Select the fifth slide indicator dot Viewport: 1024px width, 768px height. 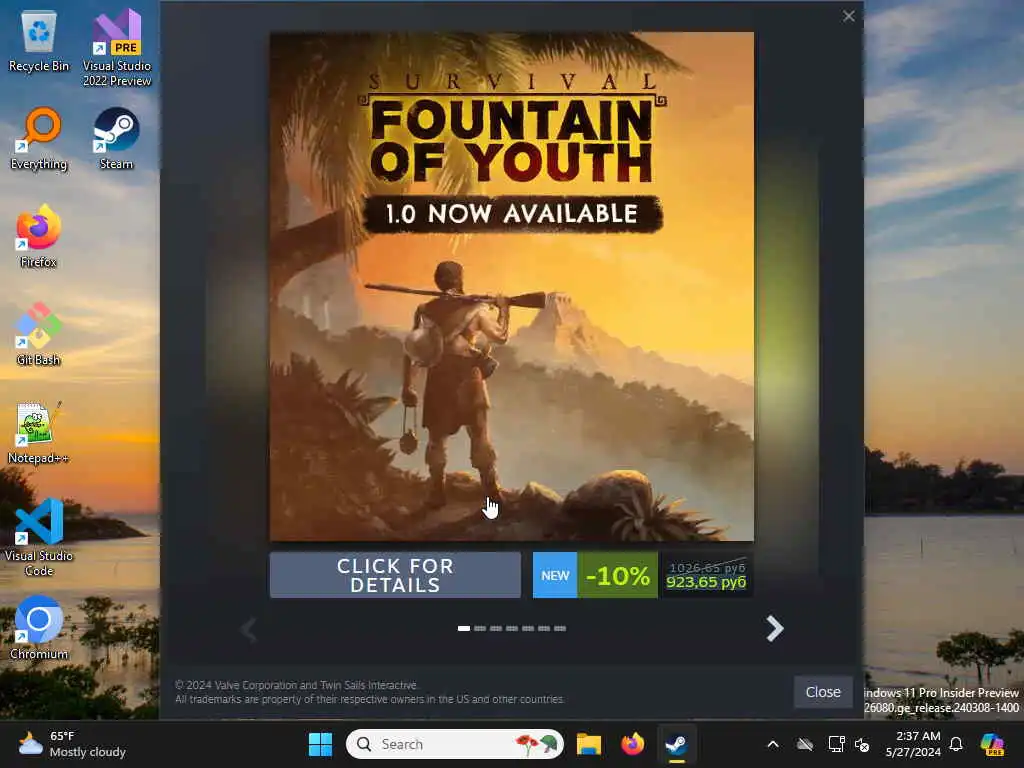click(x=528, y=628)
